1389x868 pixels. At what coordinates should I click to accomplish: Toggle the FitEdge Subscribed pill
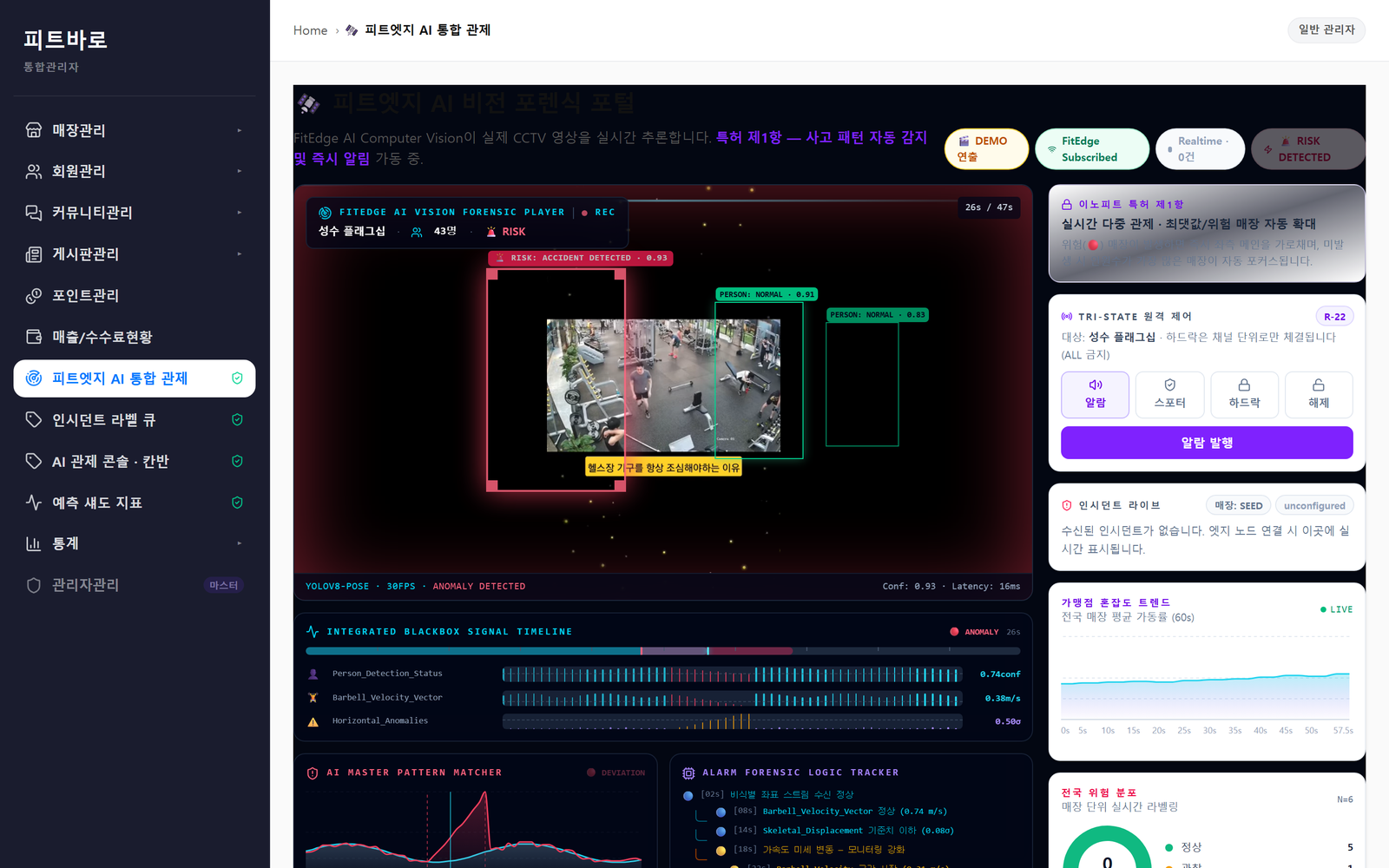point(1092,148)
